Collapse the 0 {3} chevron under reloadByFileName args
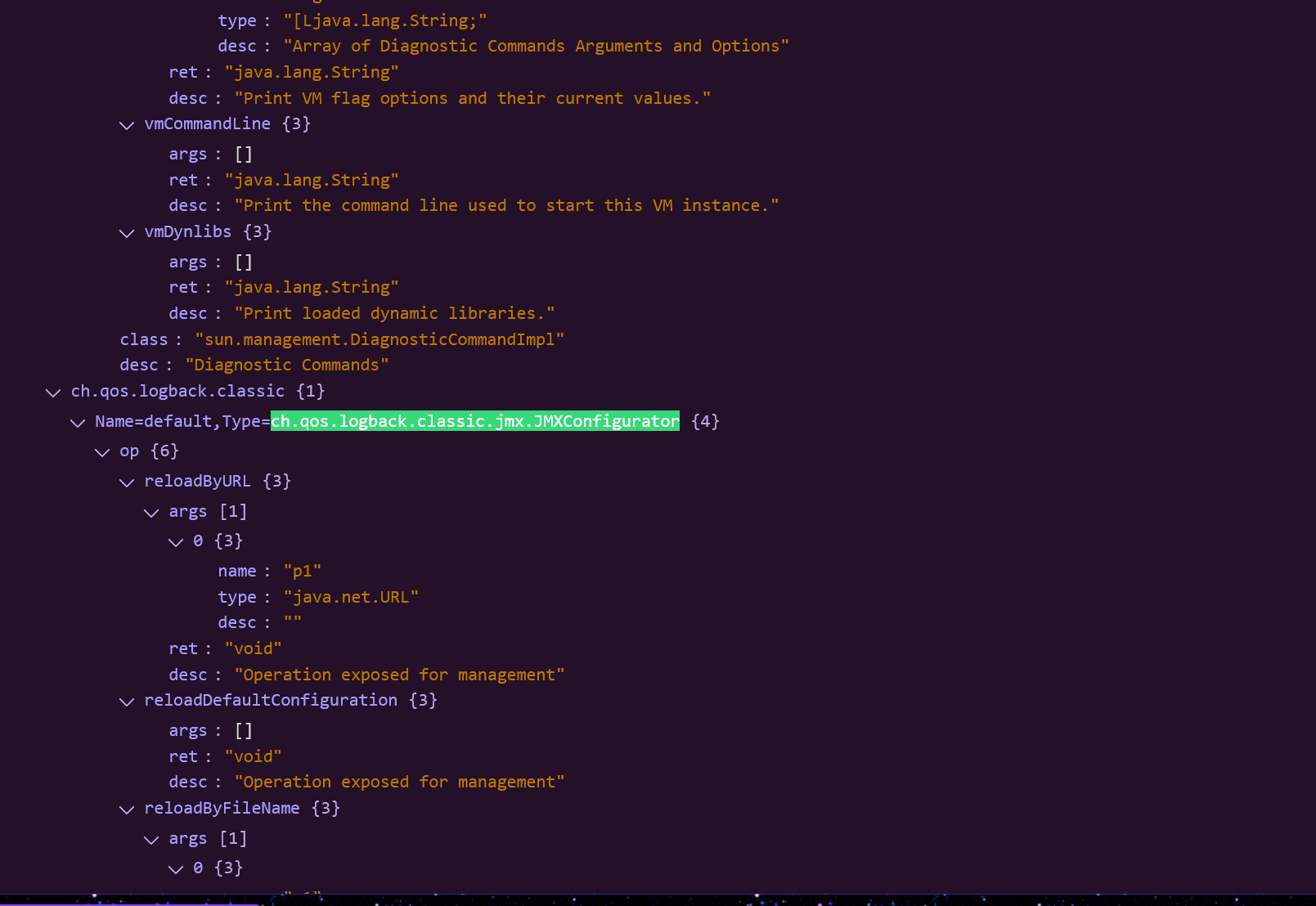The width and height of the screenshot is (1316, 906). click(x=176, y=869)
